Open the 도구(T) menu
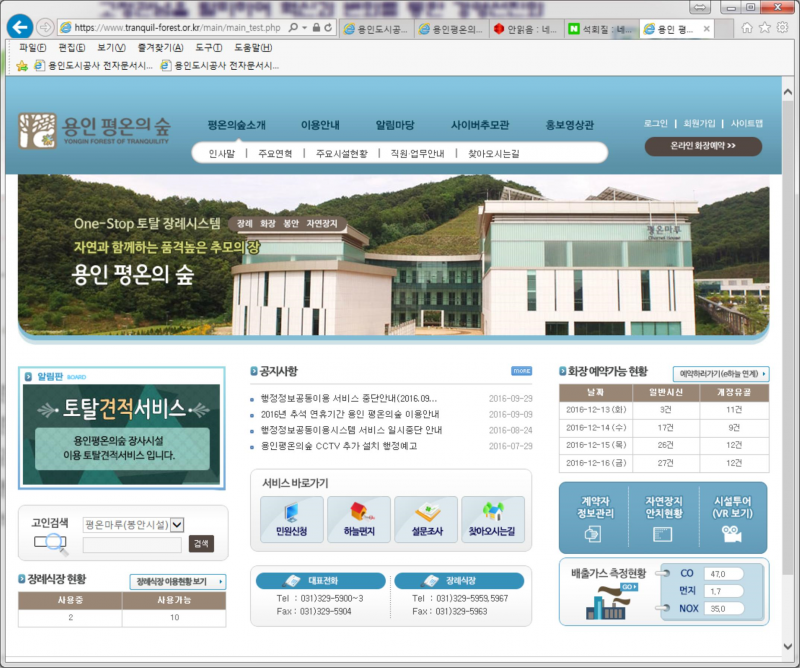Viewport: 800px width, 668px height. [209, 47]
